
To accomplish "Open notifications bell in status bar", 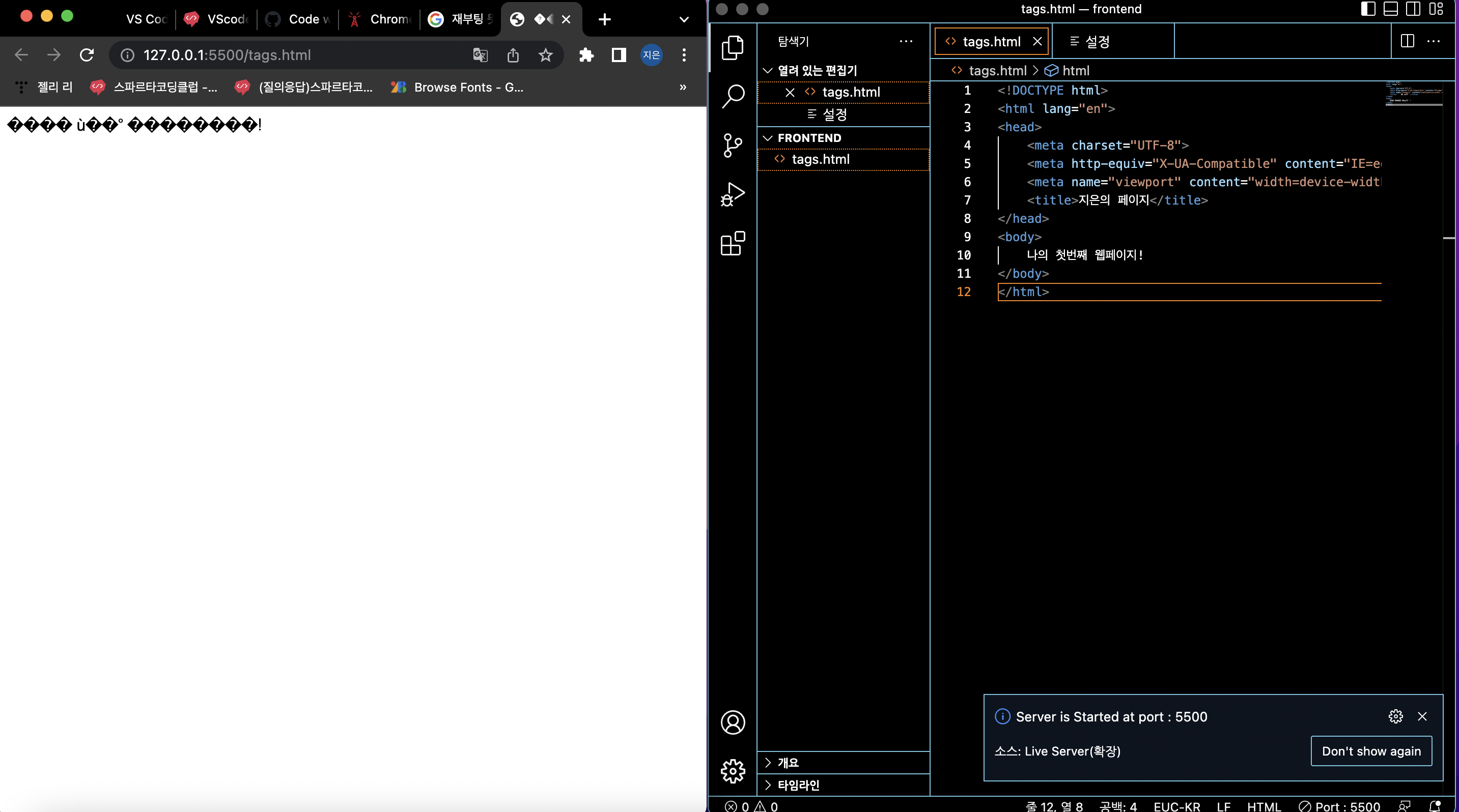I will (x=1434, y=806).
